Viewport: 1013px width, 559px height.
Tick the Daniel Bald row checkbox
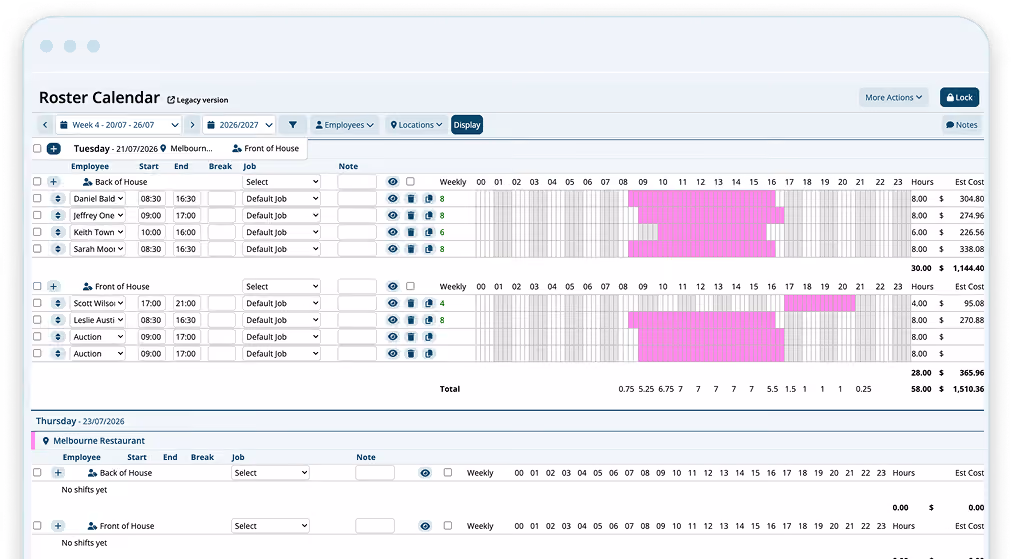[37, 198]
